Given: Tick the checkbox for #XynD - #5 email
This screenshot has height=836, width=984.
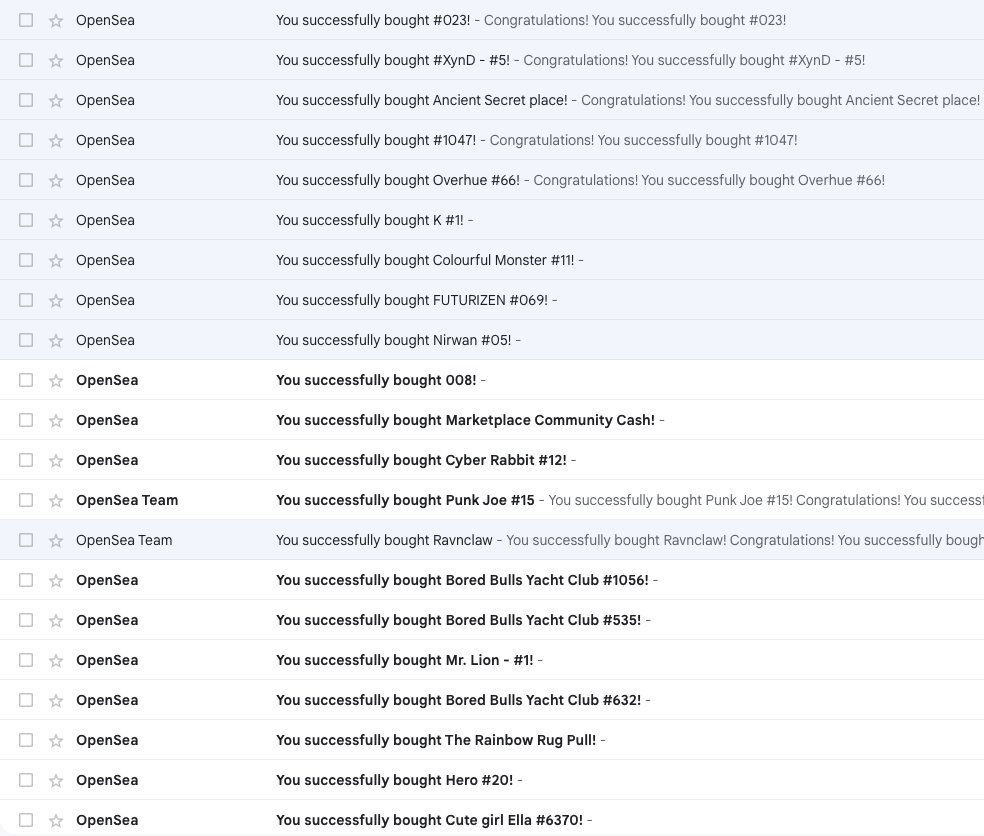Looking at the screenshot, I should click(x=26, y=60).
